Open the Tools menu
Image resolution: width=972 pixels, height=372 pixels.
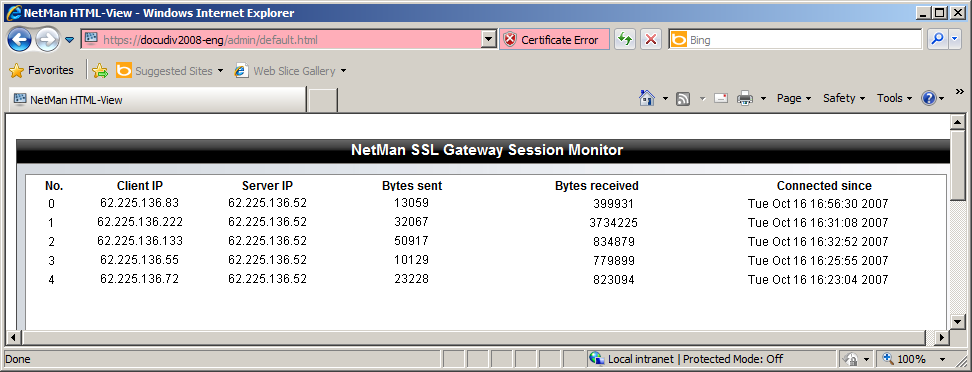click(x=894, y=98)
